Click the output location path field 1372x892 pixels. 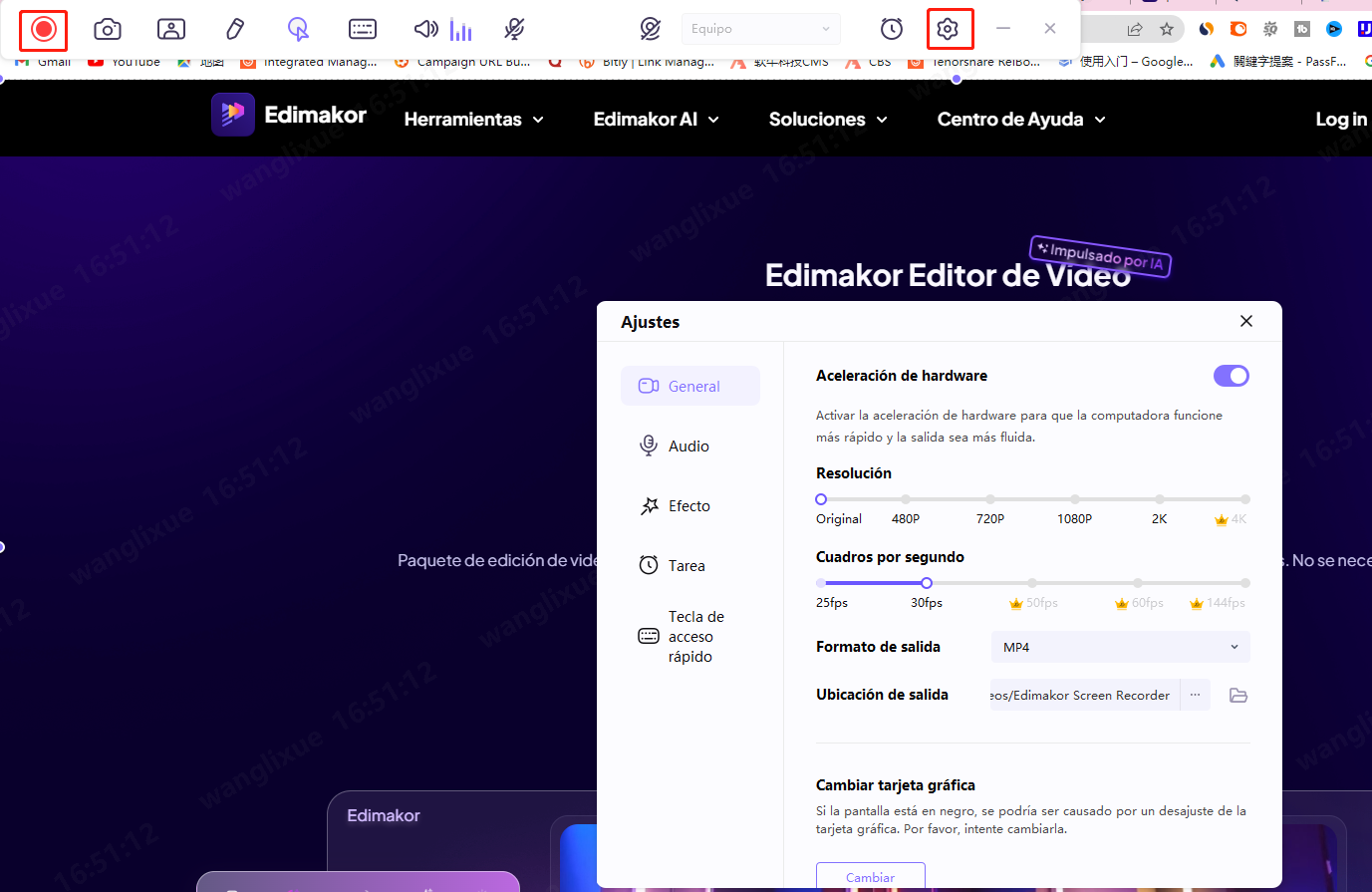tap(1085, 695)
